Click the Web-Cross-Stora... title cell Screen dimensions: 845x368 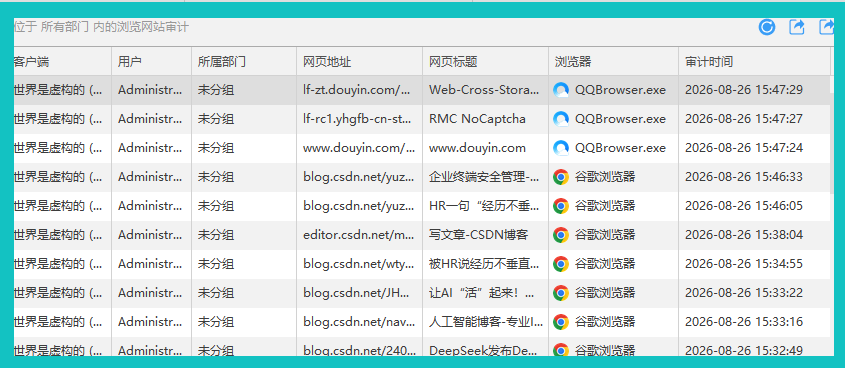(x=486, y=90)
